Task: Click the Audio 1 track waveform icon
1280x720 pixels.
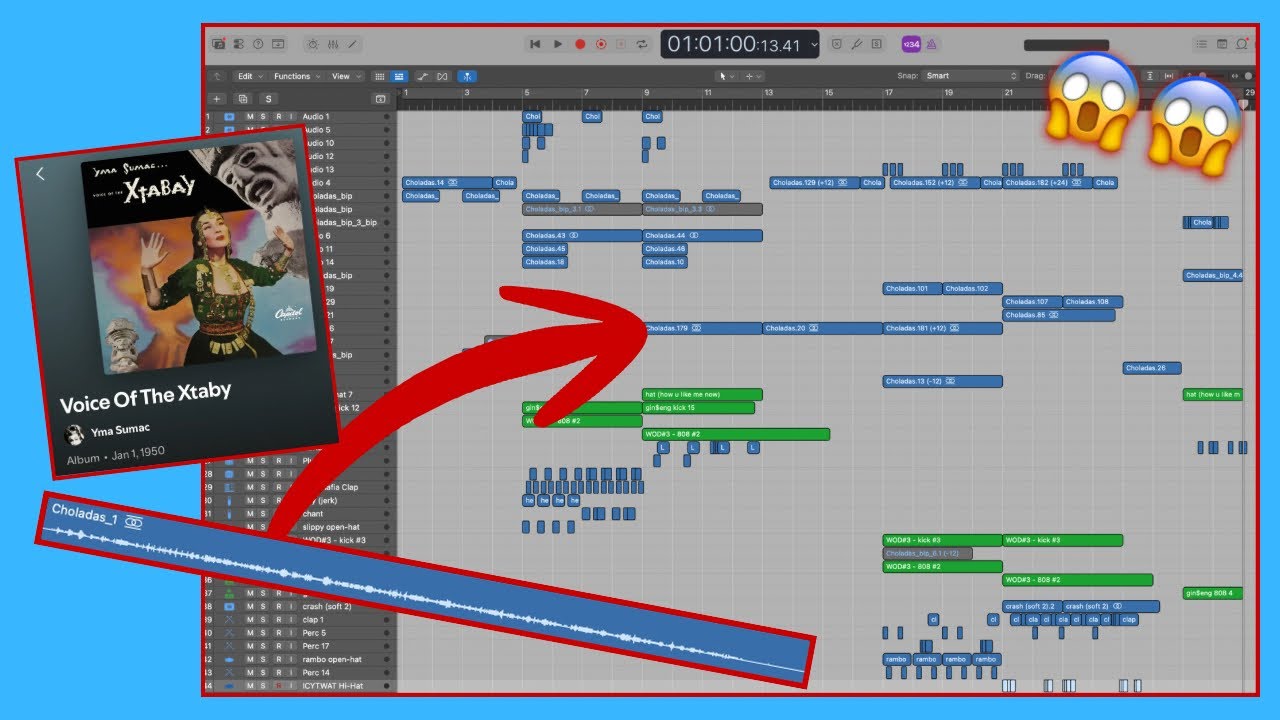Action: pos(229,117)
